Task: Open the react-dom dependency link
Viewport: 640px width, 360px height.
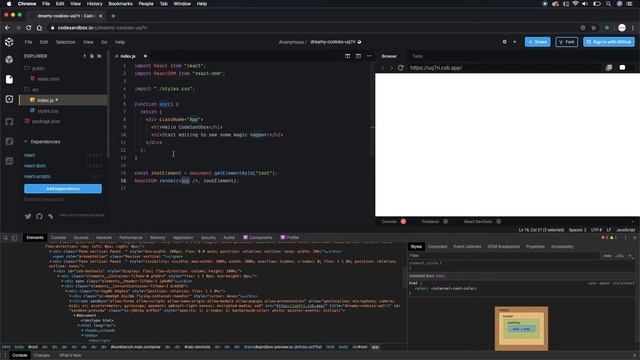Action: click(x=35, y=166)
